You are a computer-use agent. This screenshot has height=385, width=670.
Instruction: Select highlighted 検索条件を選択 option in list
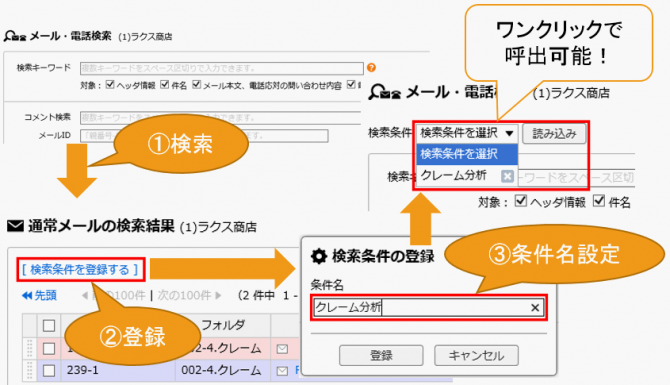point(467,154)
